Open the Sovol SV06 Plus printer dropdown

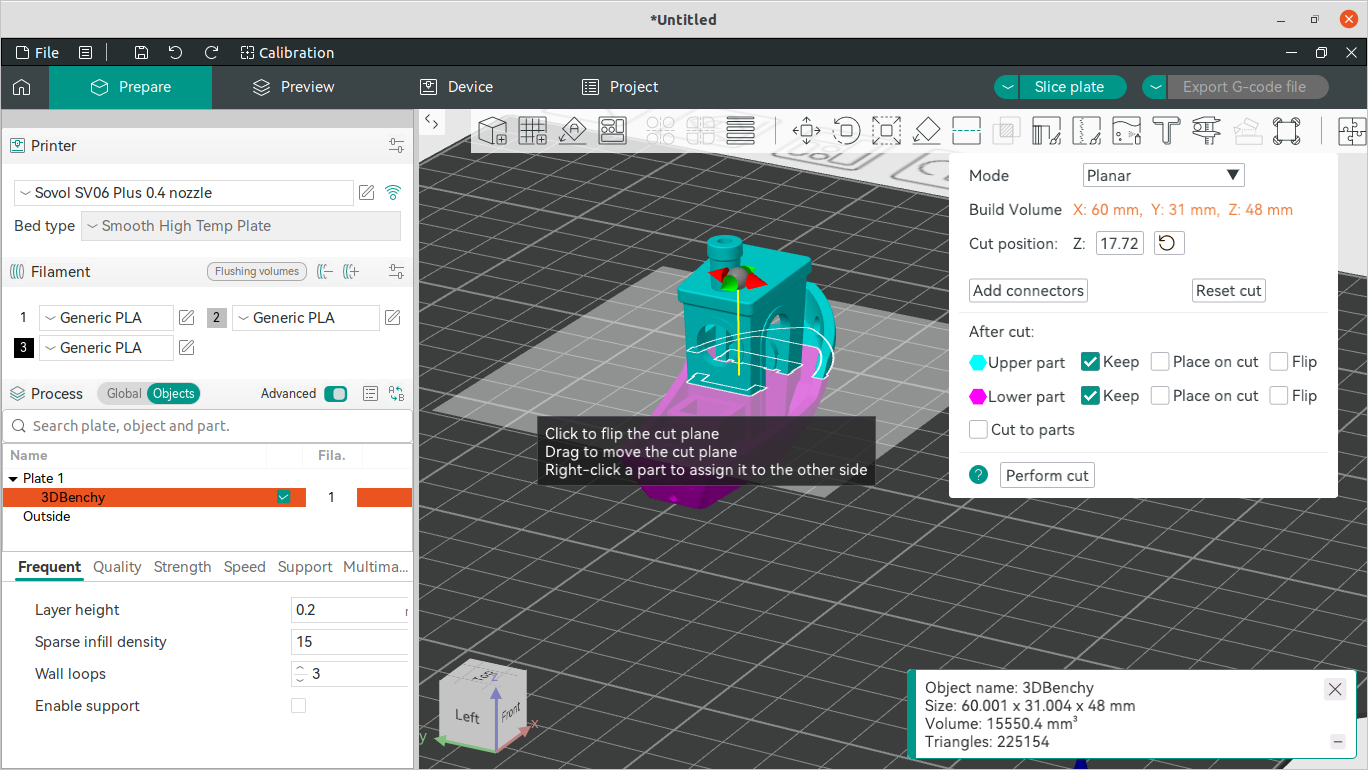point(184,193)
